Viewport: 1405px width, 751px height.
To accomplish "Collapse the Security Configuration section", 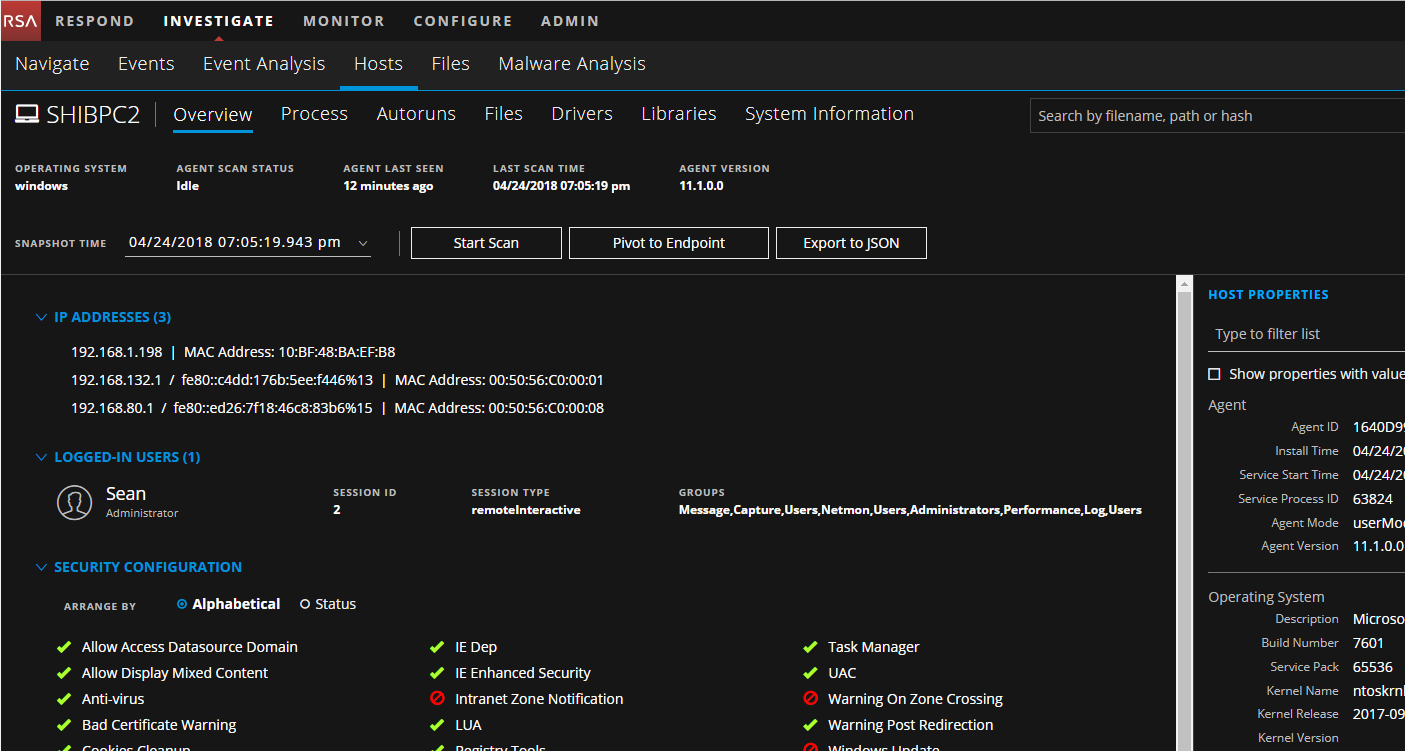I will coord(41,567).
